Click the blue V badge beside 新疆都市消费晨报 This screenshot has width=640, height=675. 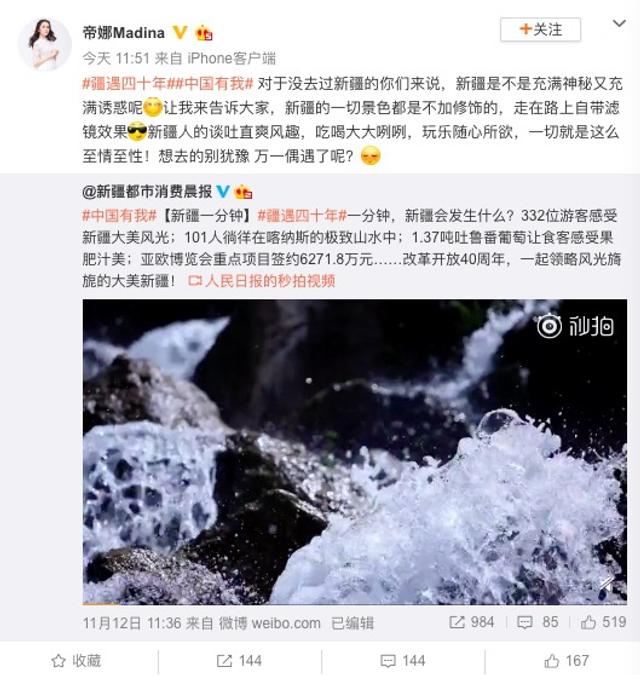point(223,191)
